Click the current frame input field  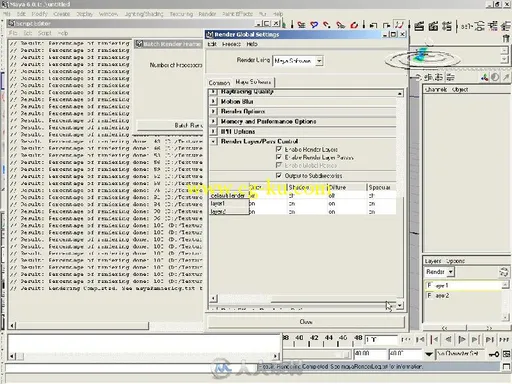pyautogui.click(x=381, y=340)
